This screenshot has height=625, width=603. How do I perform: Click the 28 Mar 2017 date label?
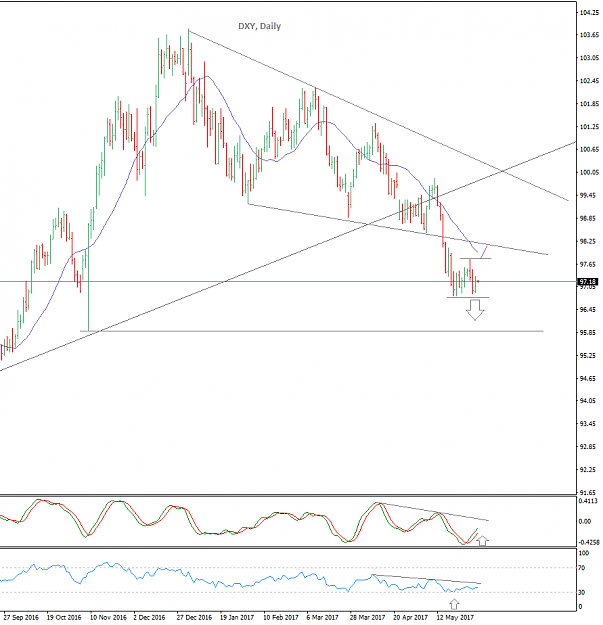coord(367,617)
